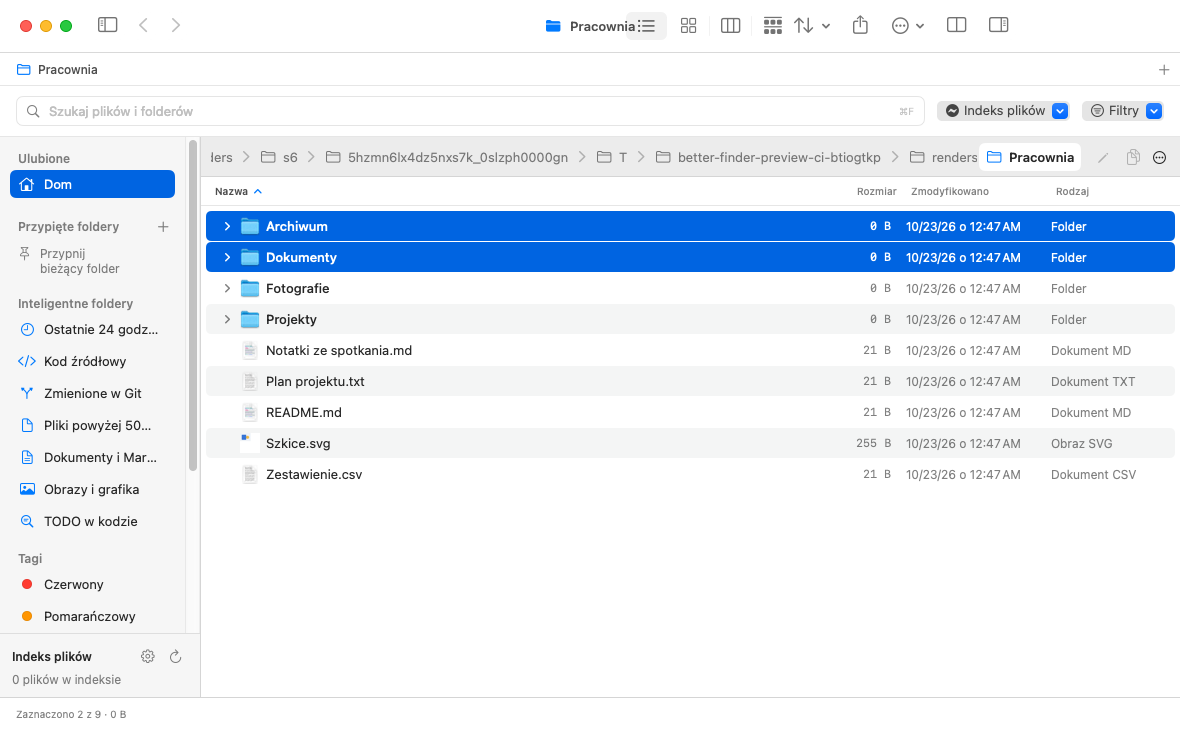Sort by the Zmodyfikowano column header
The height and width of the screenshot is (730, 1180).
click(950, 191)
